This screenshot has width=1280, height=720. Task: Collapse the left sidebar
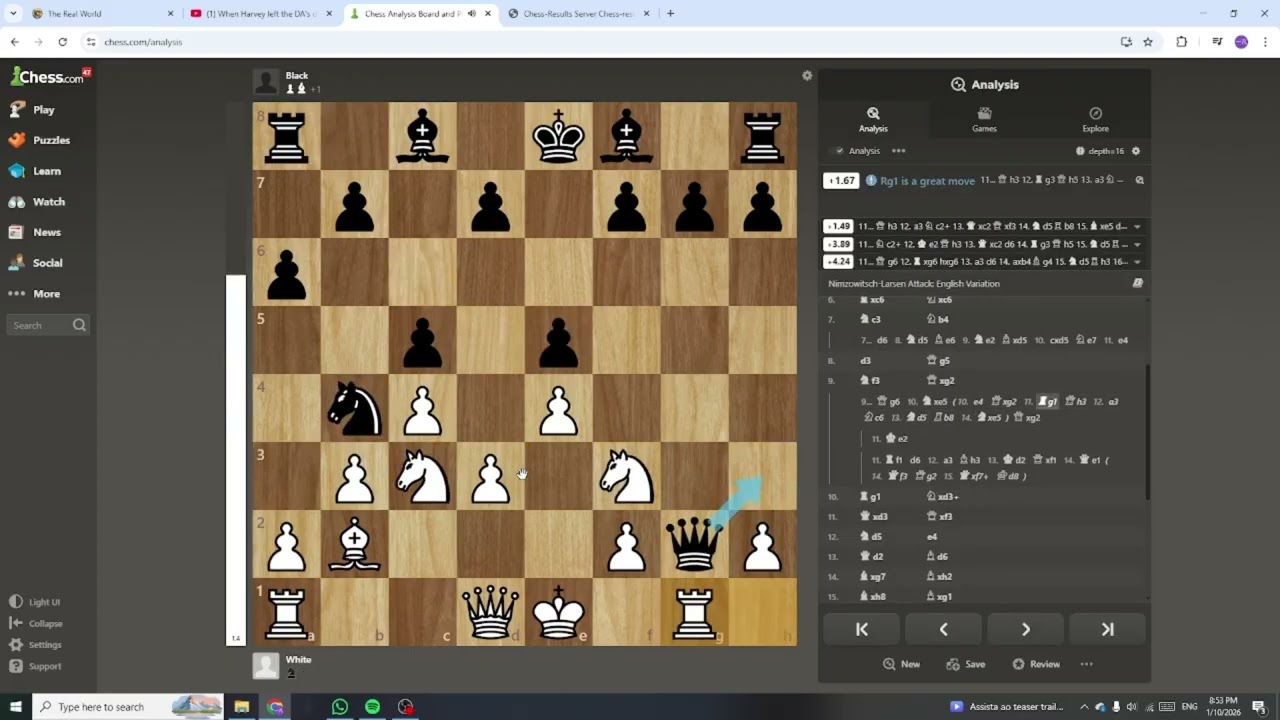(35, 623)
